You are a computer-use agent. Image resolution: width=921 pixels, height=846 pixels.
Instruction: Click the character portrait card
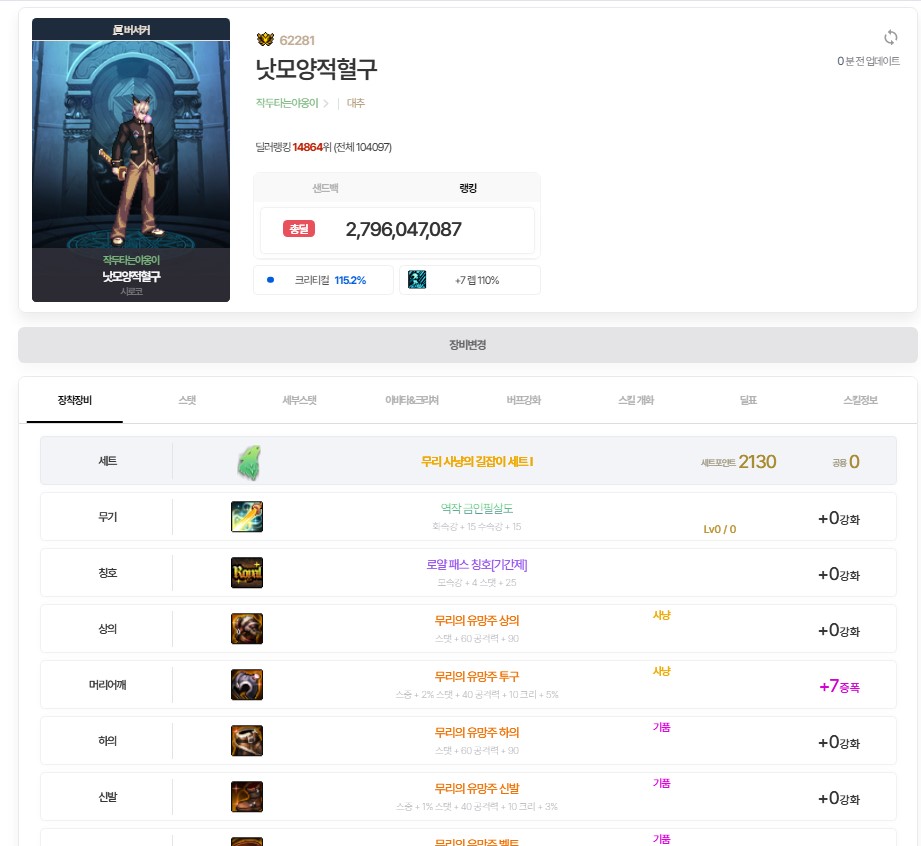point(131,160)
